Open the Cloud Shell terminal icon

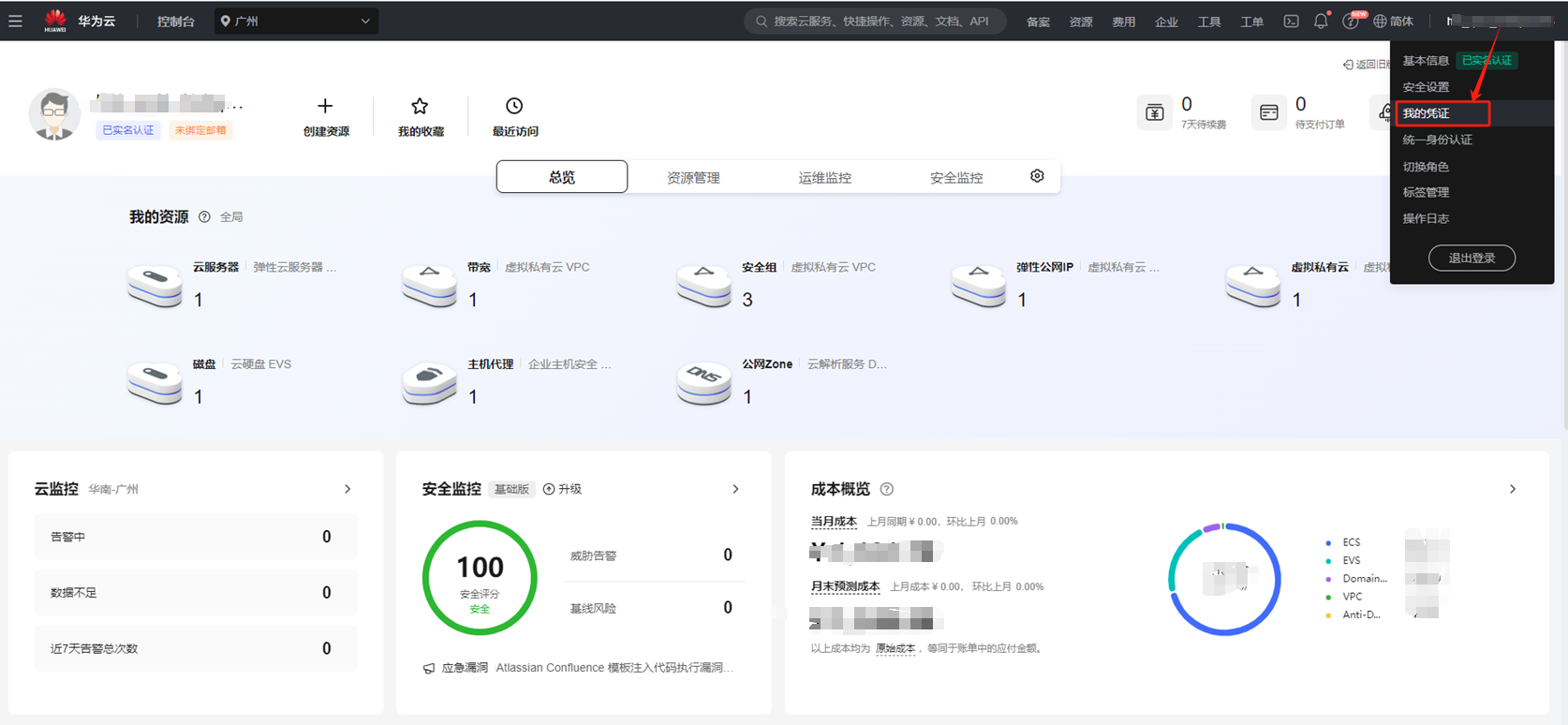[1291, 21]
